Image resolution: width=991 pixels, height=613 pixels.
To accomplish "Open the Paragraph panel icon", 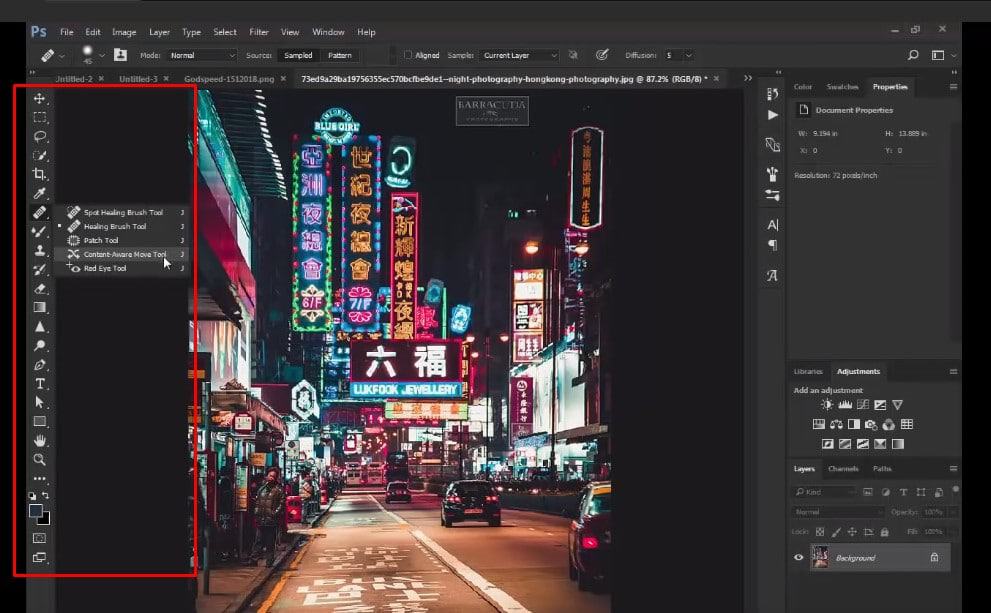I will pos(772,245).
